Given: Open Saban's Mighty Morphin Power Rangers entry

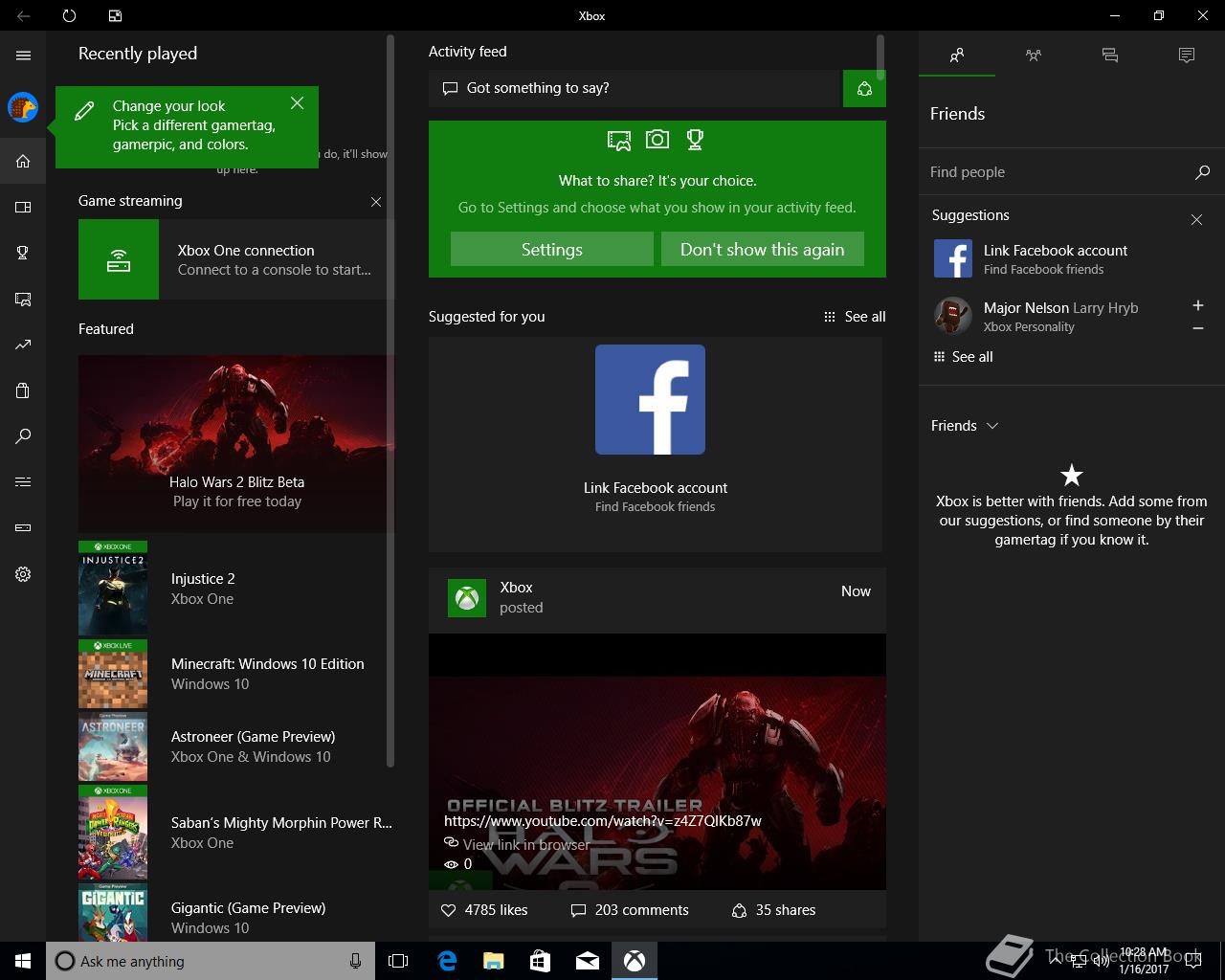Looking at the screenshot, I should pyautogui.click(x=236, y=833).
